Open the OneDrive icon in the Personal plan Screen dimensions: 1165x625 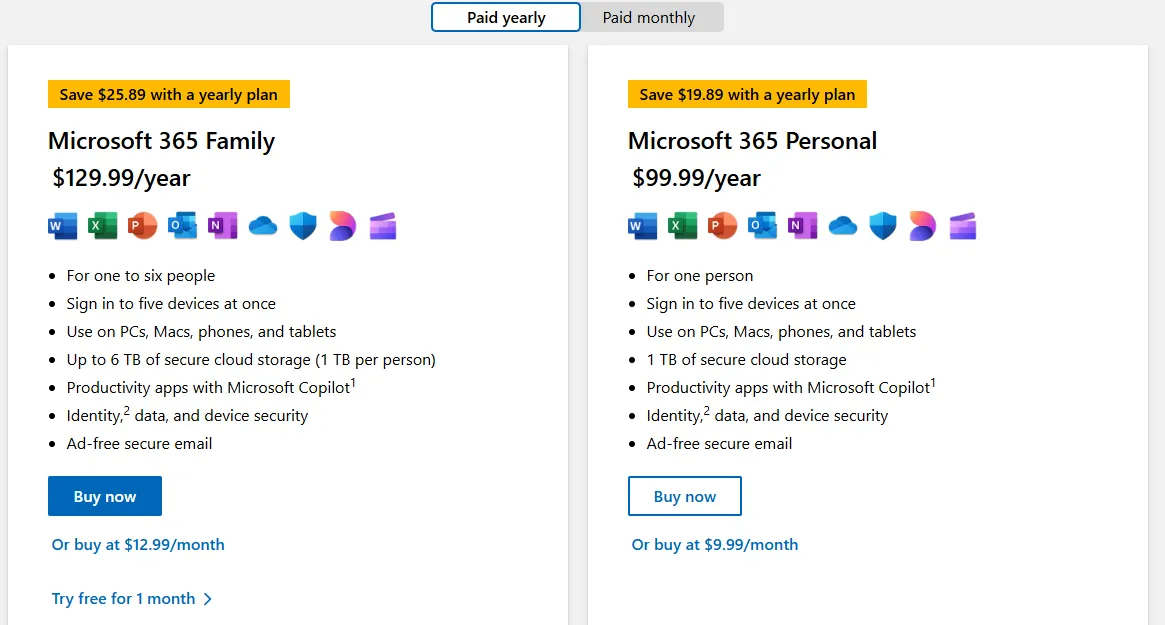click(842, 226)
